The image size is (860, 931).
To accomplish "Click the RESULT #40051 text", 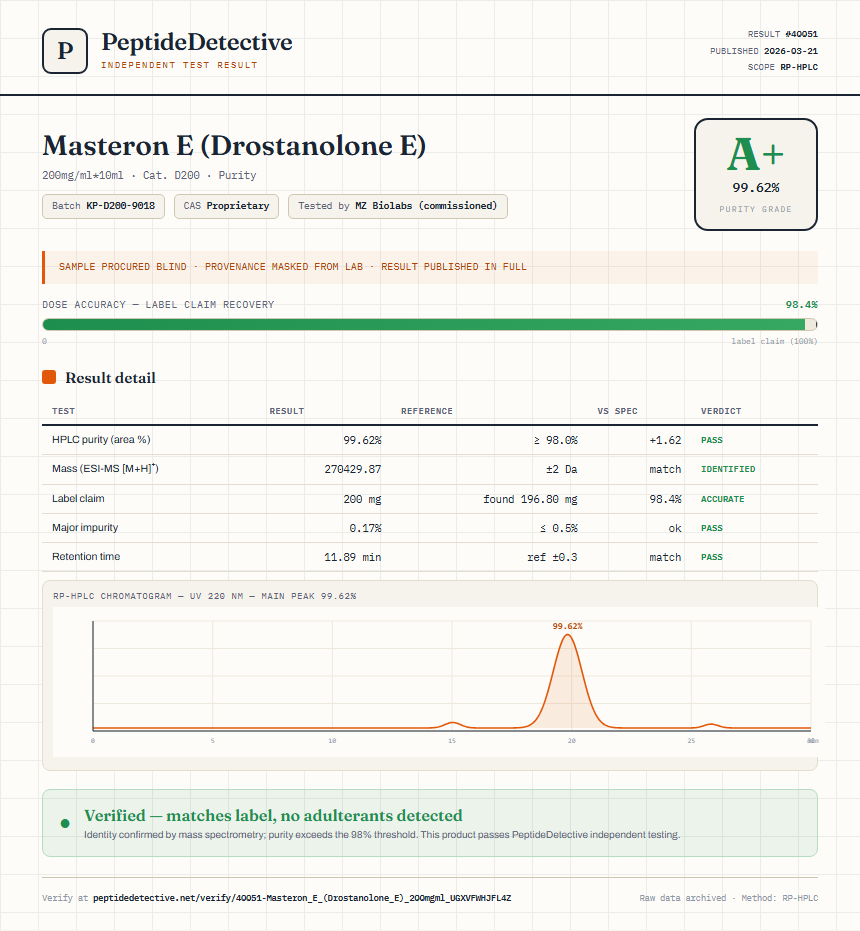I will pyautogui.click(x=782, y=34).
